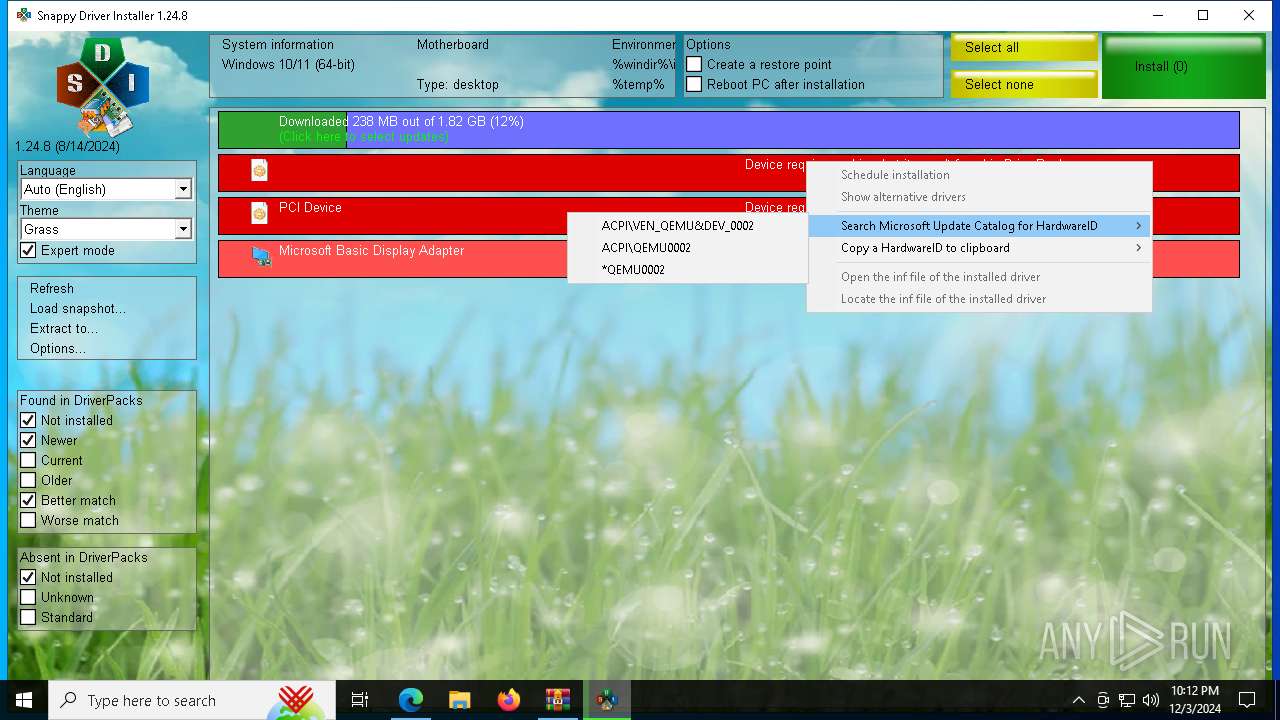Enable the Current checkbox
Image resolution: width=1280 pixels, height=720 pixels.
coord(28,461)
